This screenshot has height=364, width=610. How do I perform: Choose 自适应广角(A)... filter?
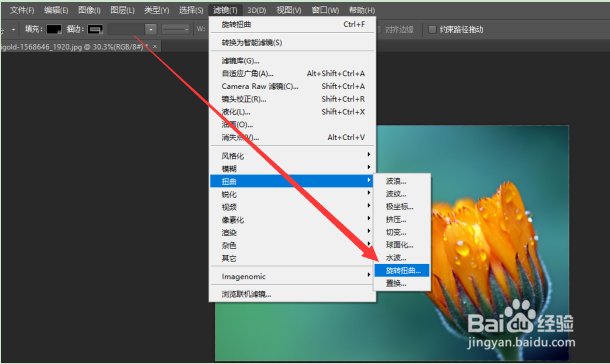293,74
